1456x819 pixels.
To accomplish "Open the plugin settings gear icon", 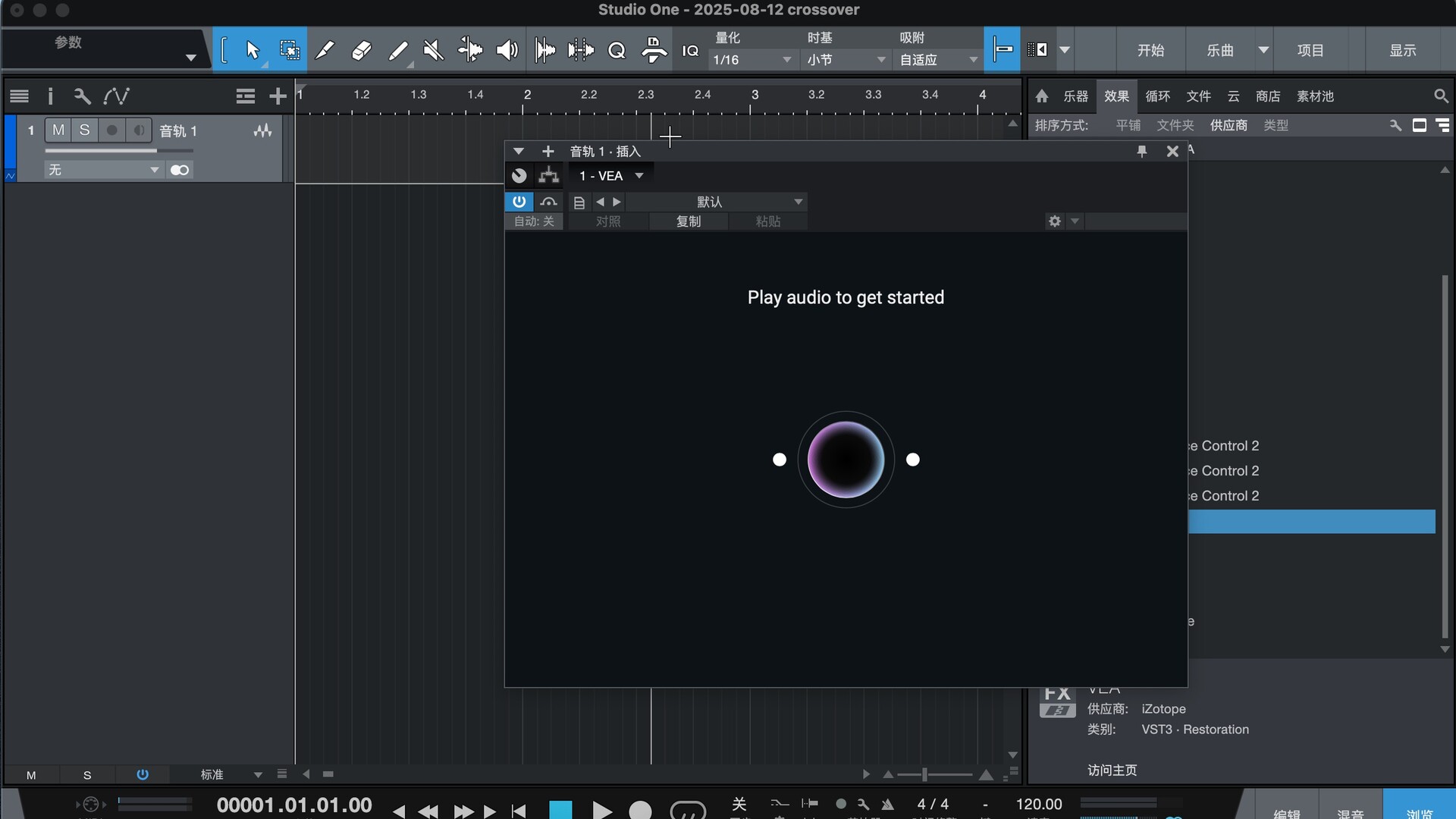I will pos(1054,221).
